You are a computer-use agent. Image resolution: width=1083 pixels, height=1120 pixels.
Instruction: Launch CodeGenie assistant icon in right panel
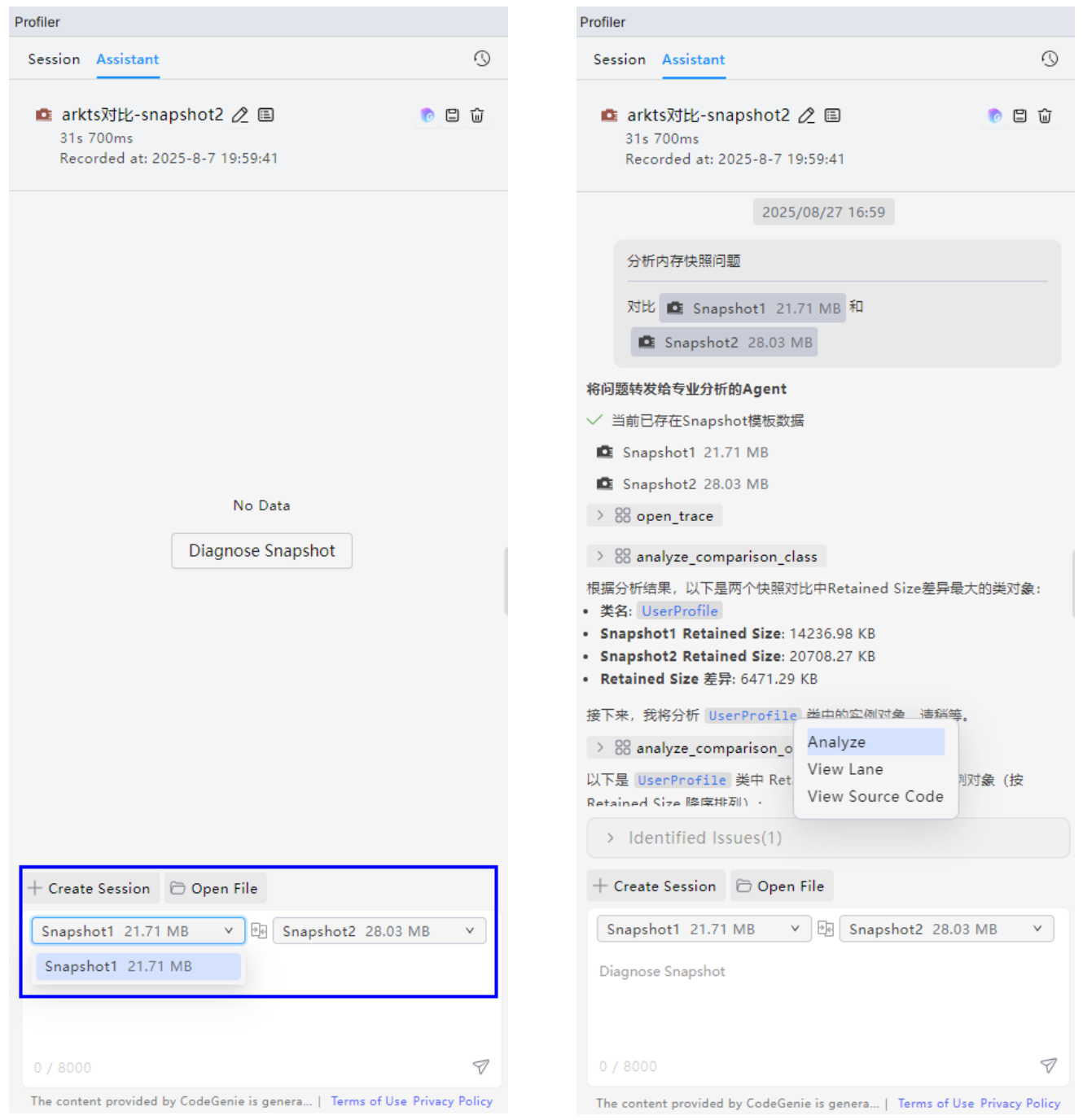coord(994,116)
